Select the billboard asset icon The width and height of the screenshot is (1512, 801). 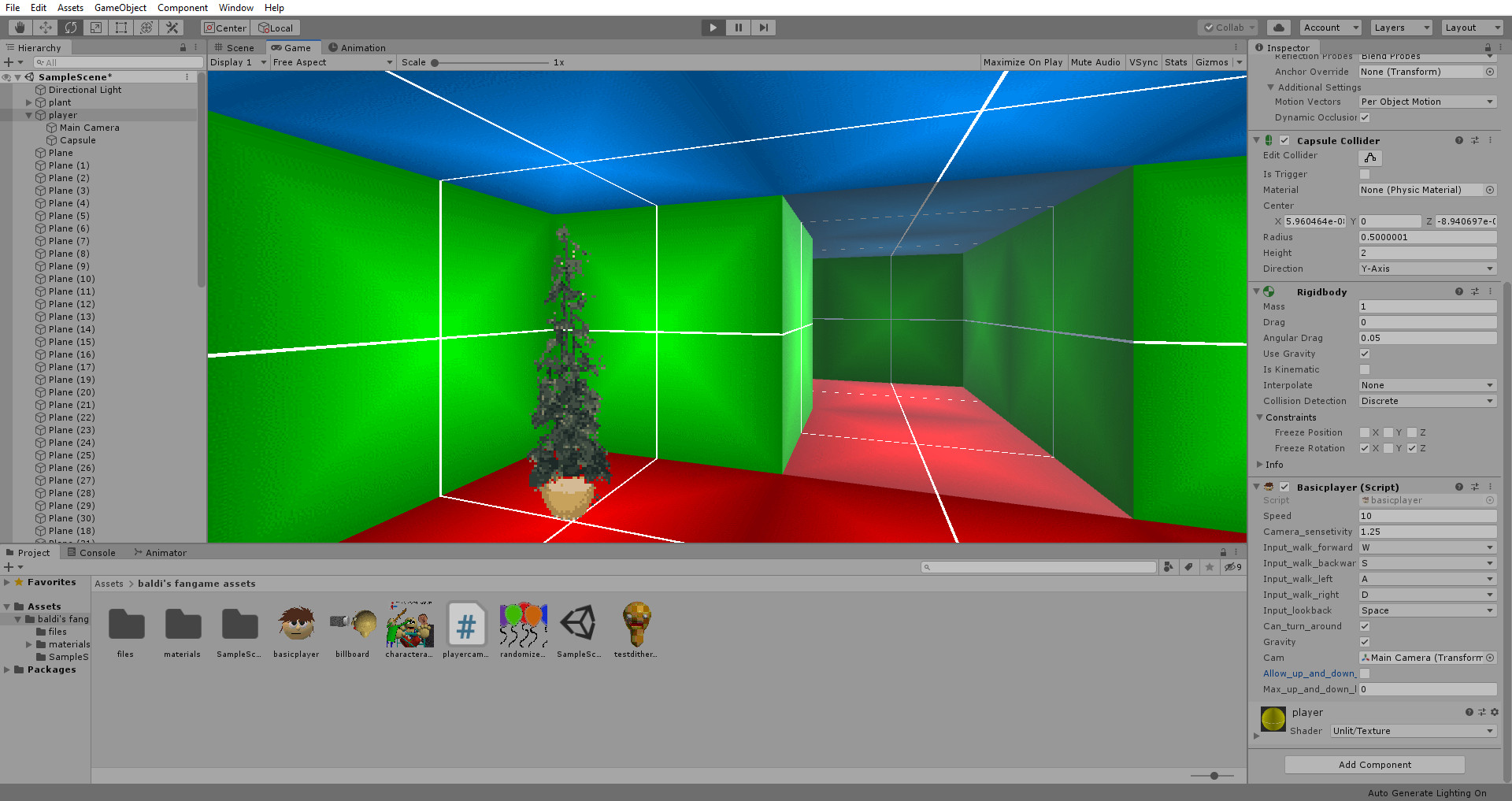click(x=353, y=625)
